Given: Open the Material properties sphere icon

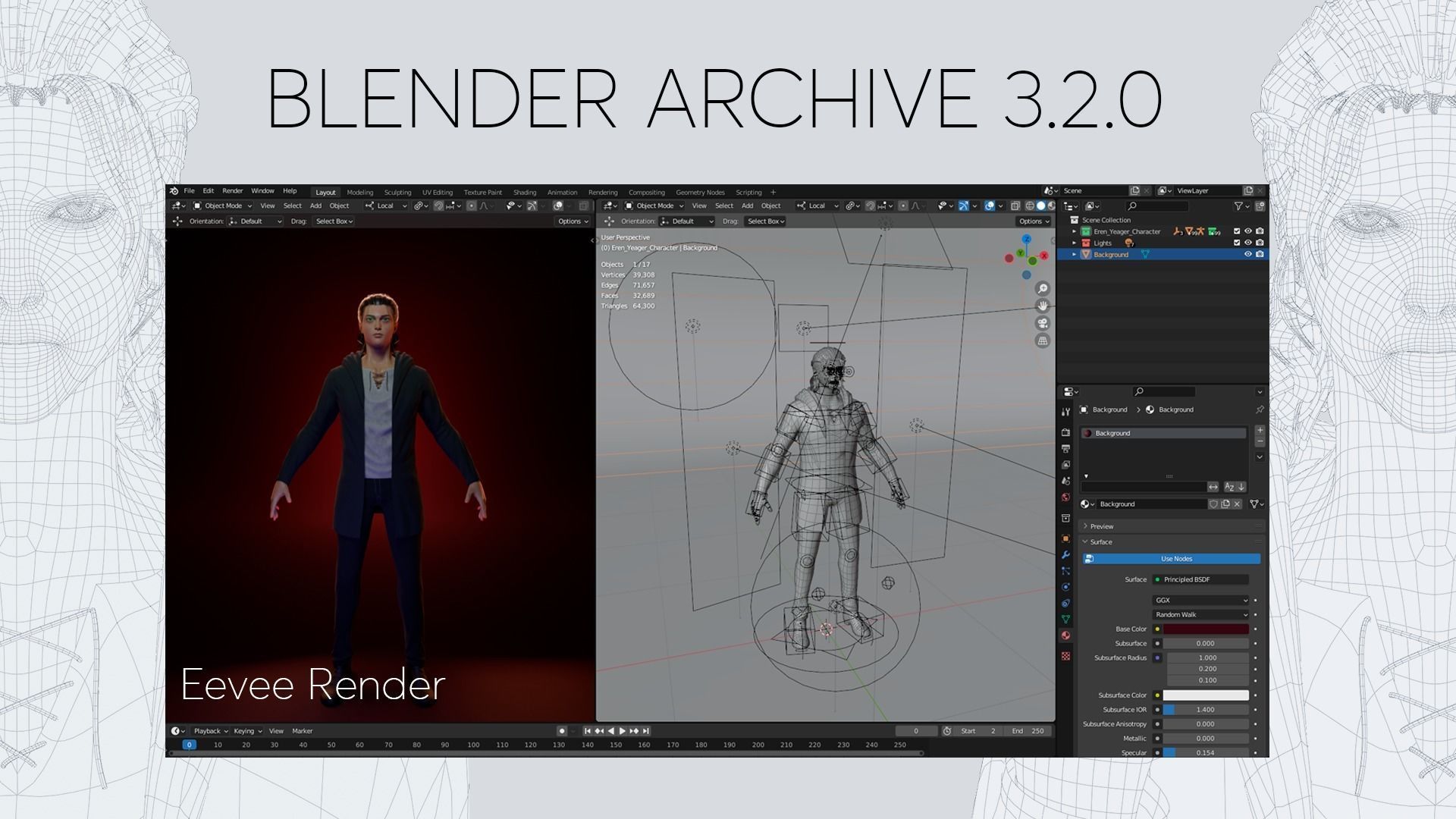Looking at the screenshot, I should 1065,635.
